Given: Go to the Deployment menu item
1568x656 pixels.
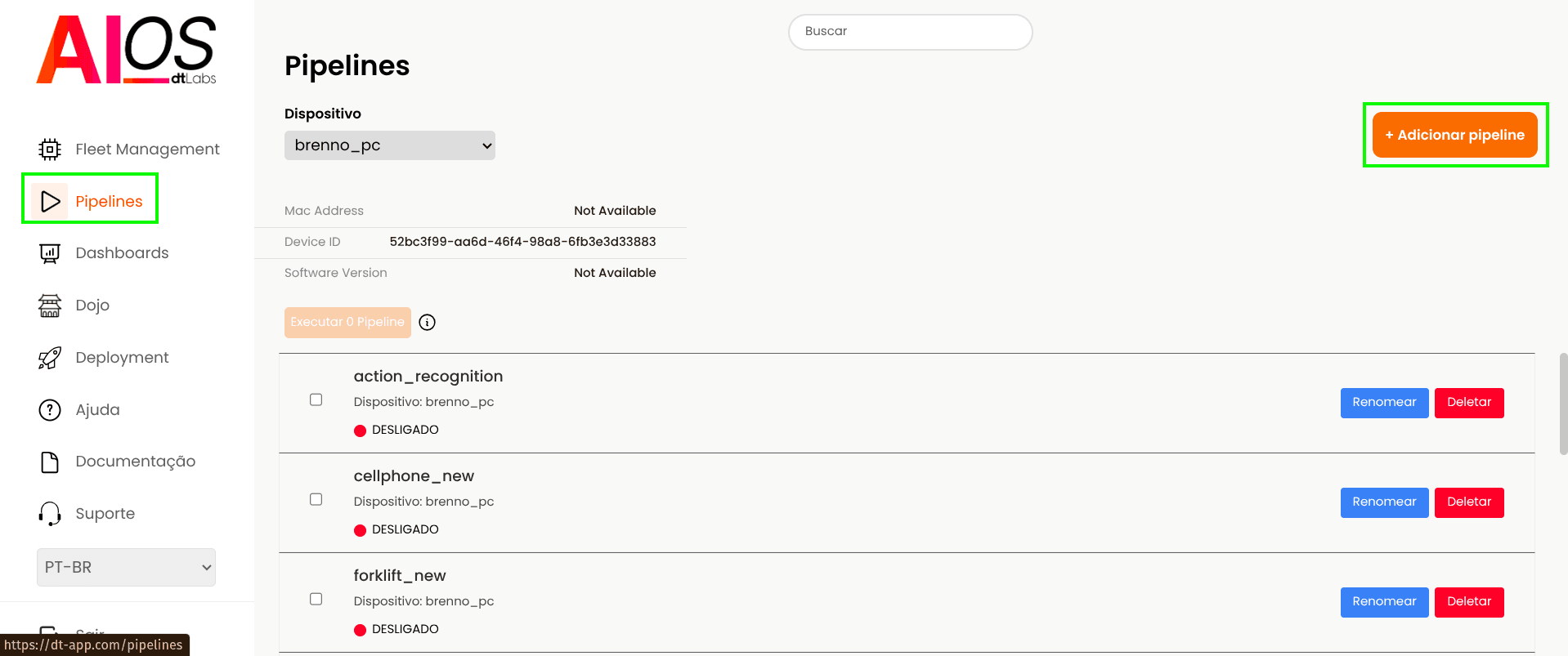Looking at the screenshot, I should (122, 358).
